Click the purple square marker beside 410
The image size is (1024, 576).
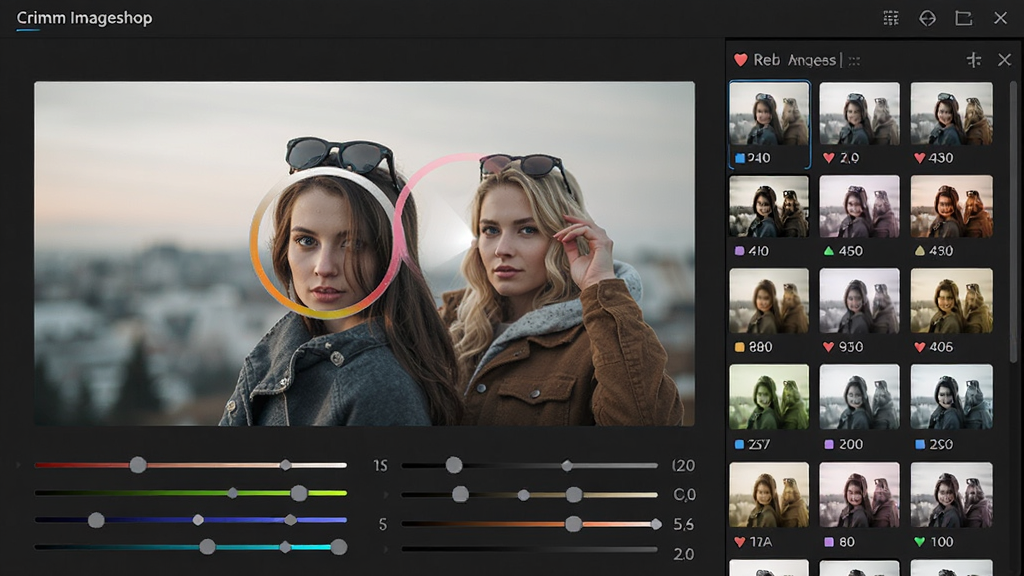click(739, 251)
